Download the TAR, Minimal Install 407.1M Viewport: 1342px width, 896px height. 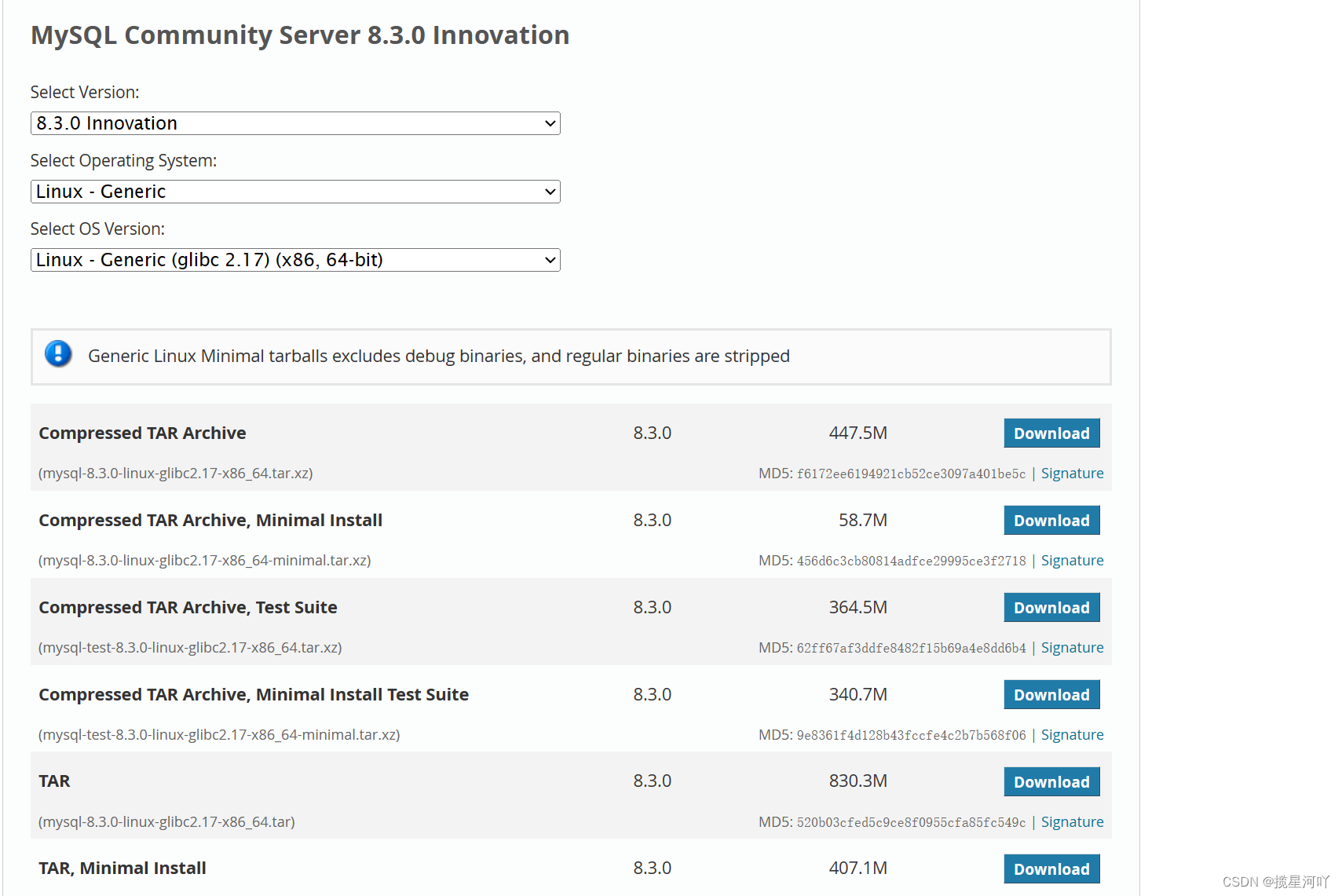tap(1051, 869)
